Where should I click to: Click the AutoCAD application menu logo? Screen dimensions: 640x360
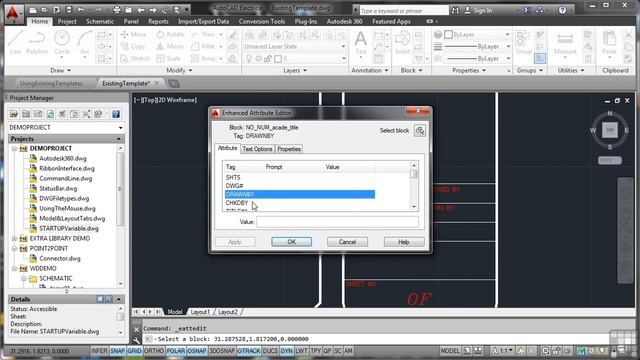point(13,13)
